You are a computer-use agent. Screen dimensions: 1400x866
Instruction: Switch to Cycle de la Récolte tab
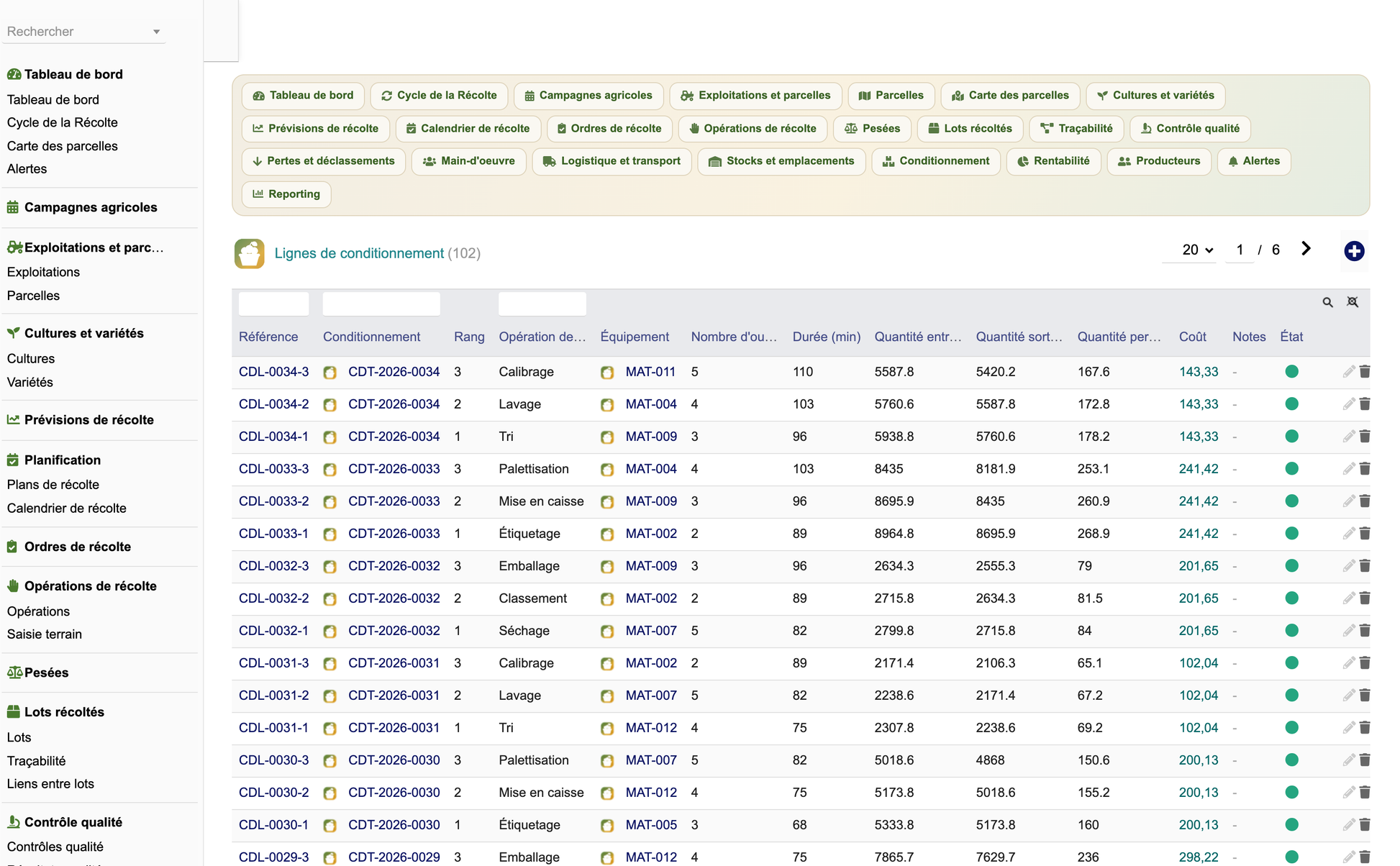pos(439,96)
